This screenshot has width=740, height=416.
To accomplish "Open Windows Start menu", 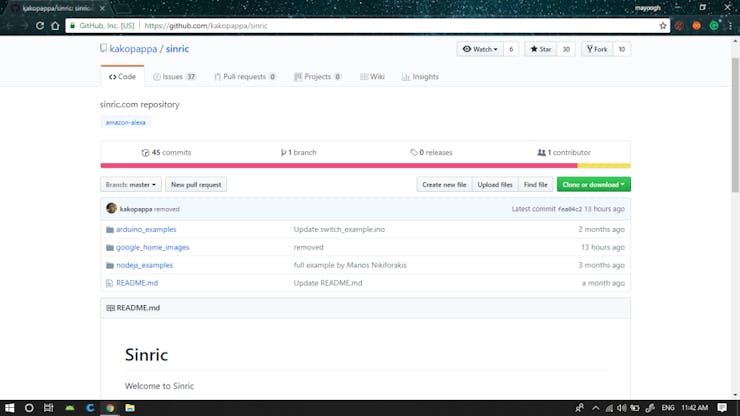I will 9,408.
